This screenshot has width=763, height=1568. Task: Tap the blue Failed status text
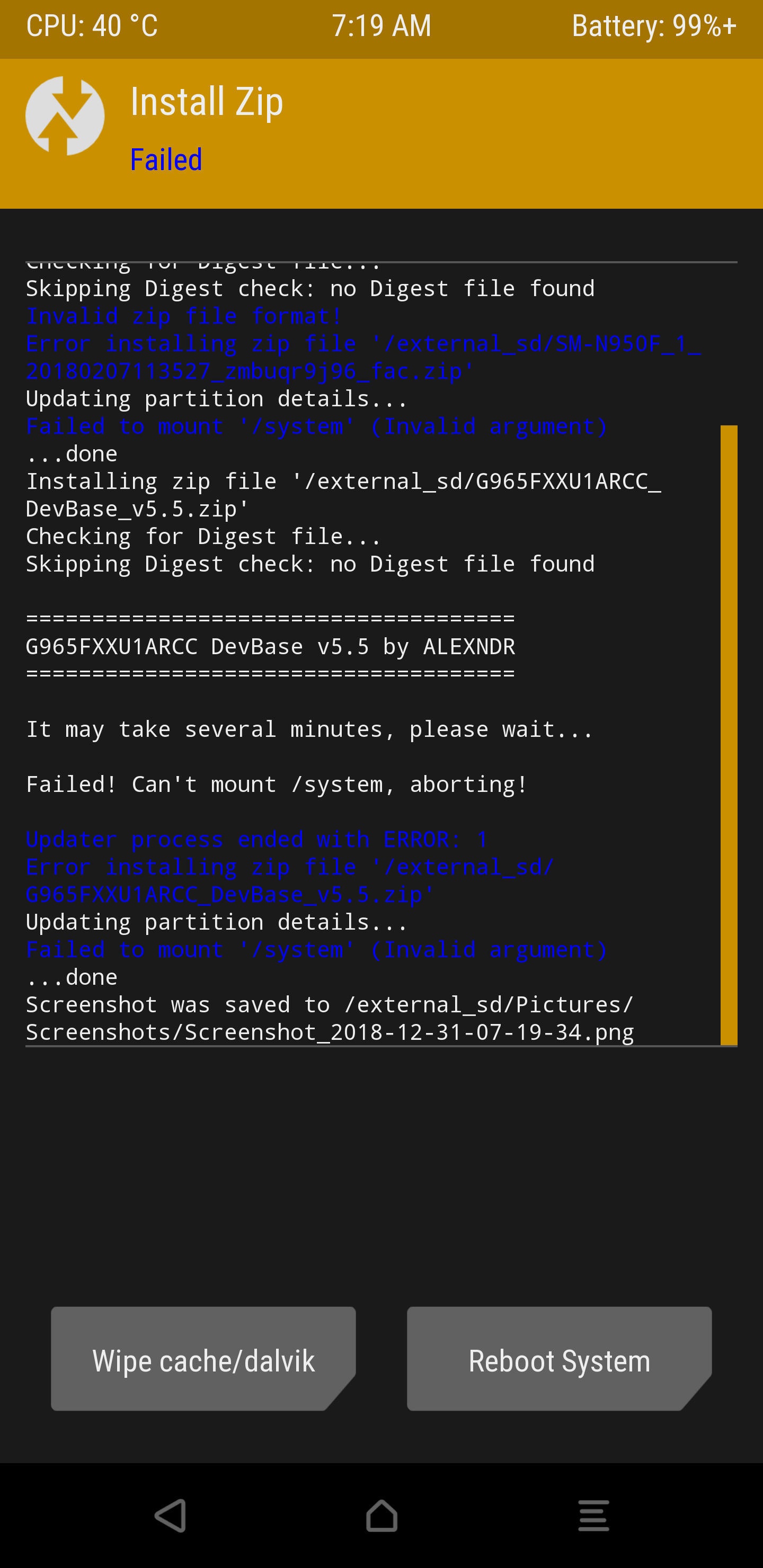pos(166,160)
